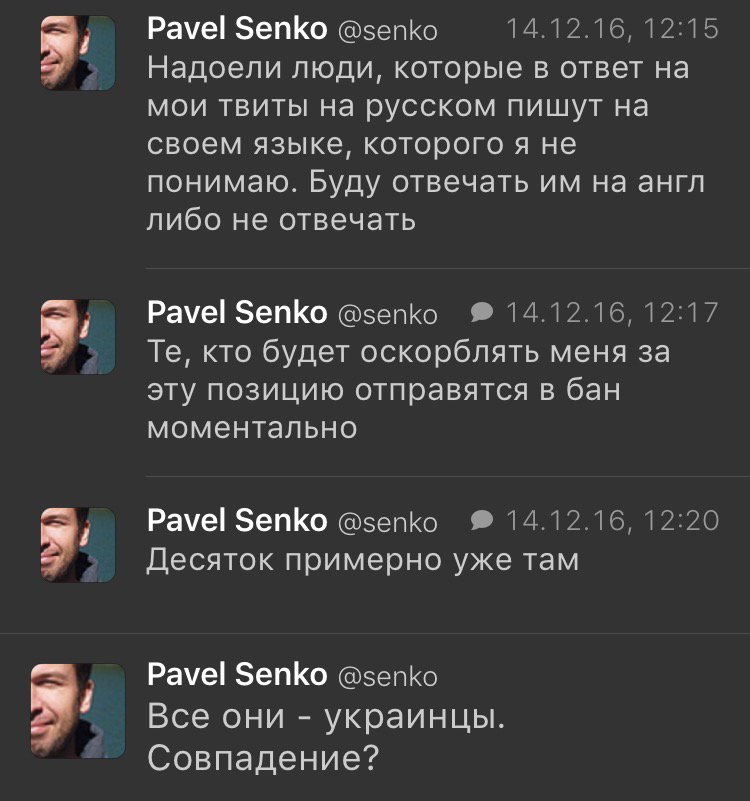Click Pavel Senko name on the 12:17 tweet

(237, 313)
